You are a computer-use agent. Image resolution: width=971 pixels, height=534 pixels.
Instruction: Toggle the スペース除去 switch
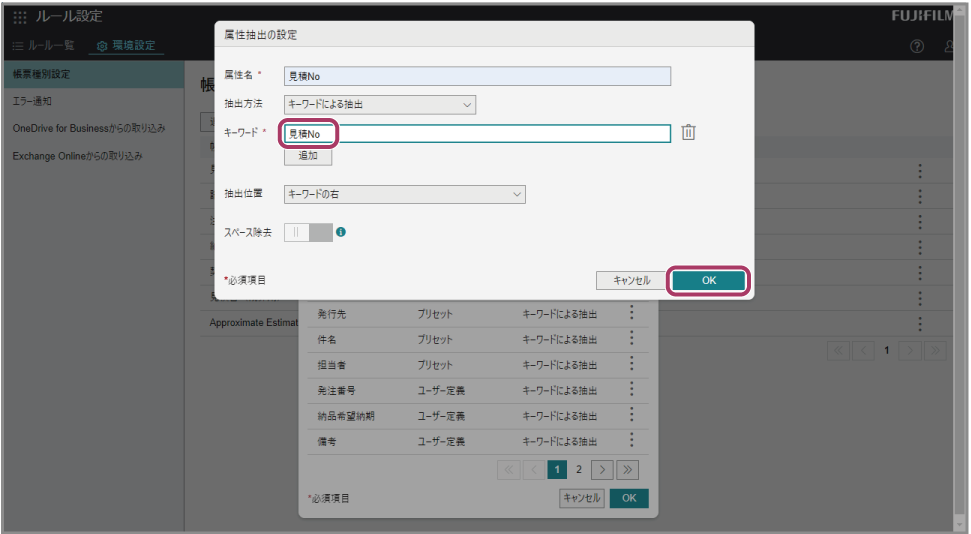coord(308,232)
